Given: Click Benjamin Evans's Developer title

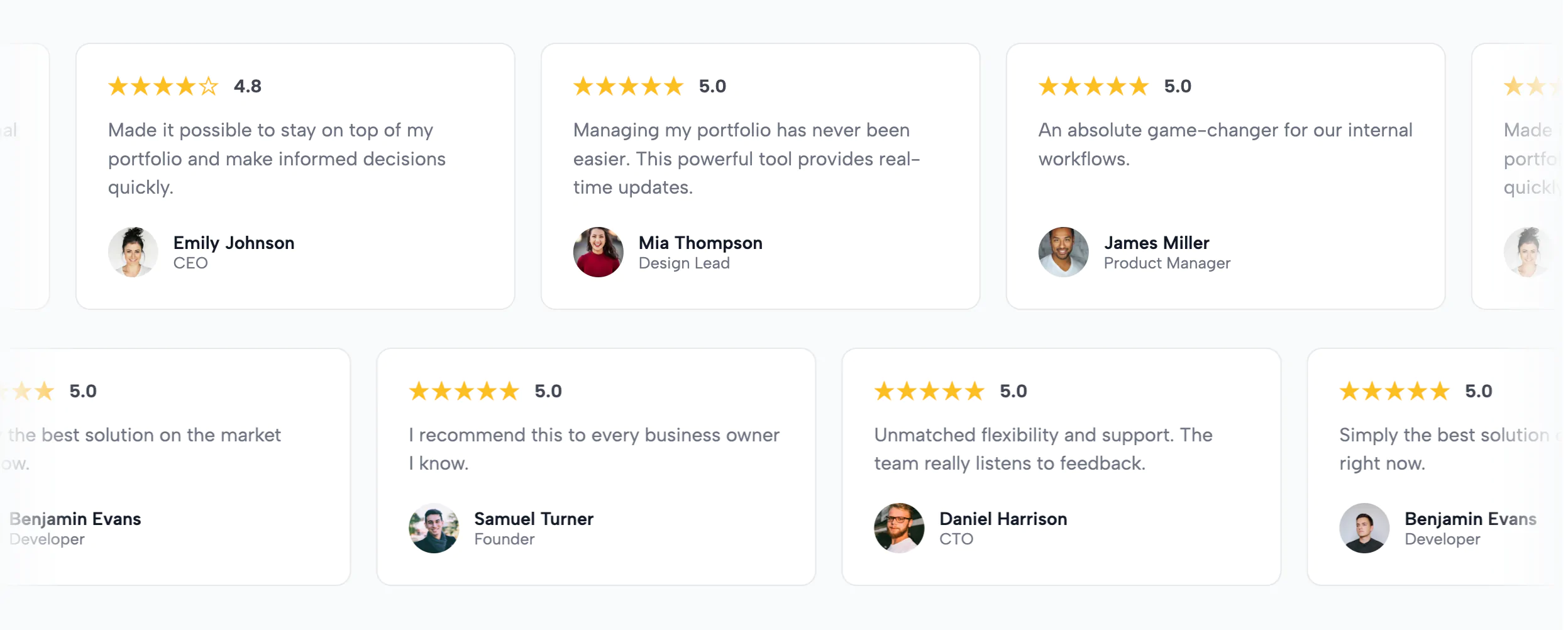Looking at the screenshot, I should click(1442, 538).
